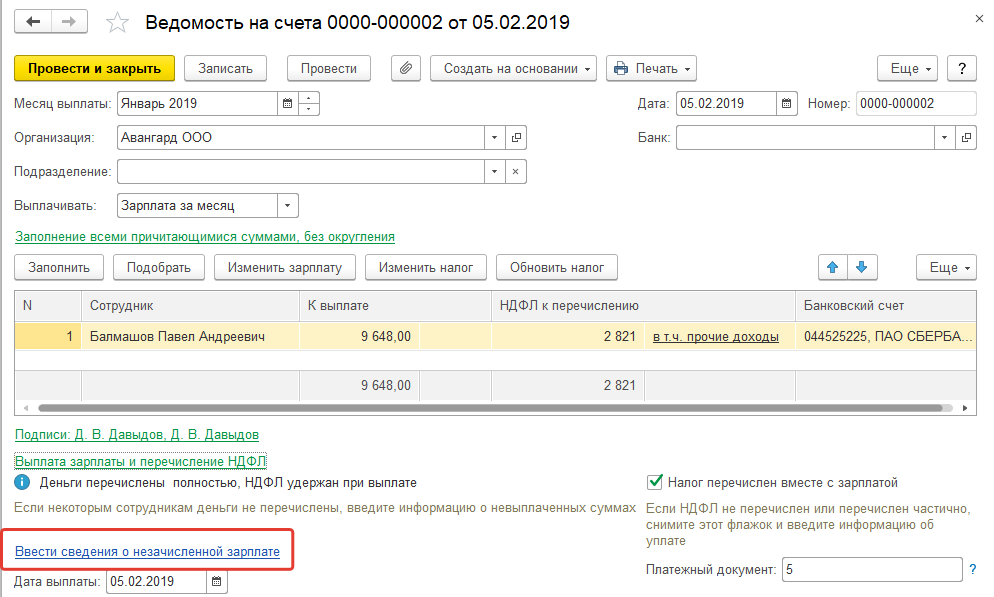
Task: Increase Месяц выплаты with stepper up arrow
Action: [309, 98]
